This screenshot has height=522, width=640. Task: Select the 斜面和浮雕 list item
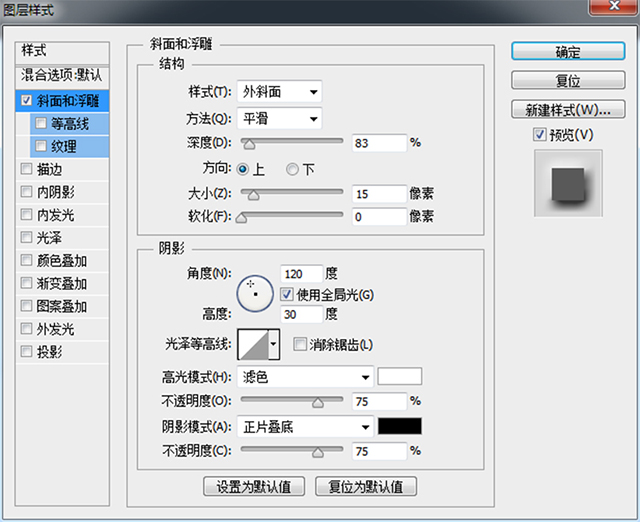62,101
